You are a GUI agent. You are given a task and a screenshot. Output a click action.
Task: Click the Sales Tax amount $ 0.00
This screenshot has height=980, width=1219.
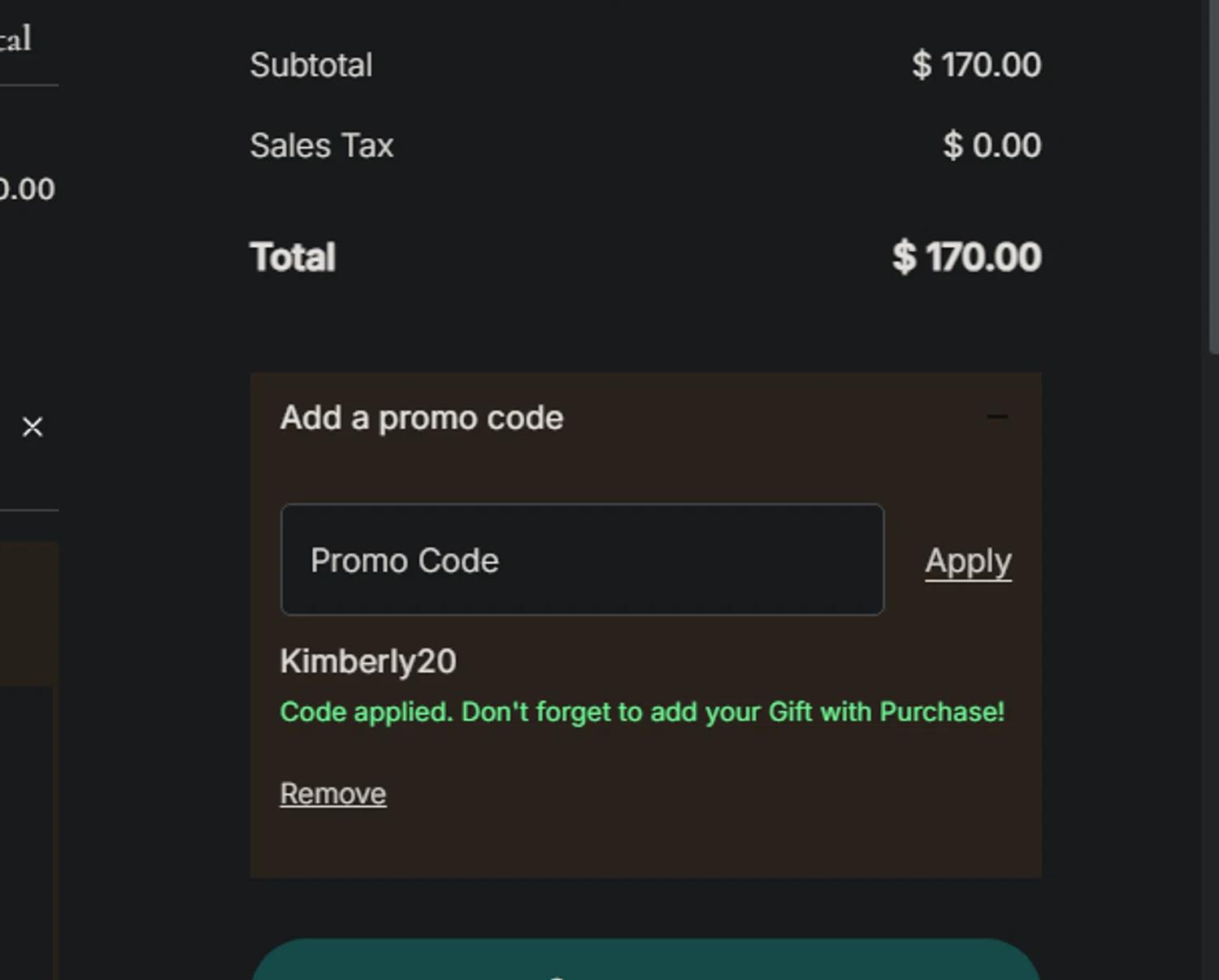coord(991,146)
